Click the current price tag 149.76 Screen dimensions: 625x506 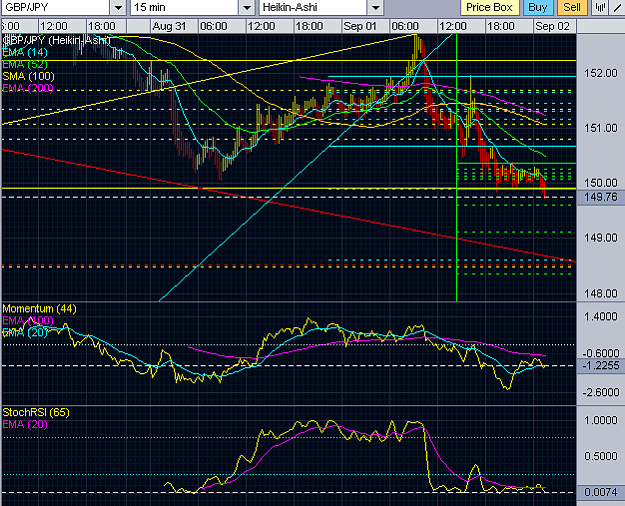tap(600, 197)
